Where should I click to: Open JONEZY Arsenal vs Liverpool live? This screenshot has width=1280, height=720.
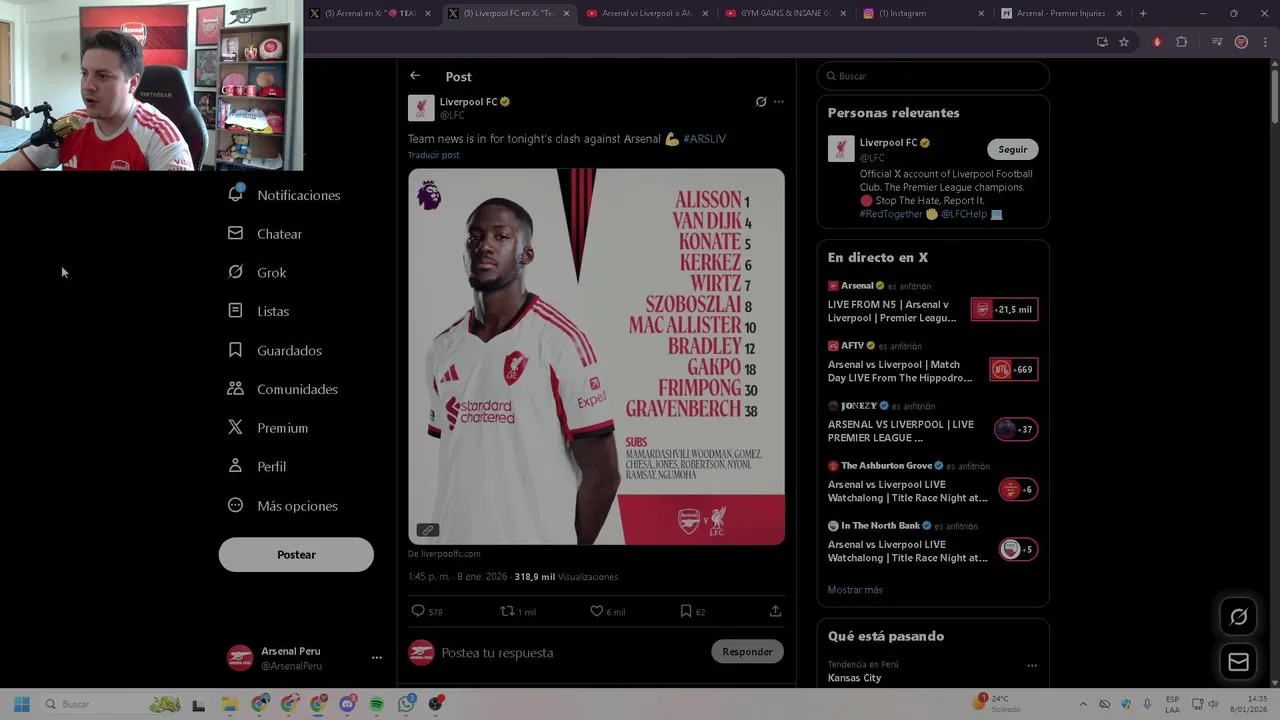pos(901,431)
